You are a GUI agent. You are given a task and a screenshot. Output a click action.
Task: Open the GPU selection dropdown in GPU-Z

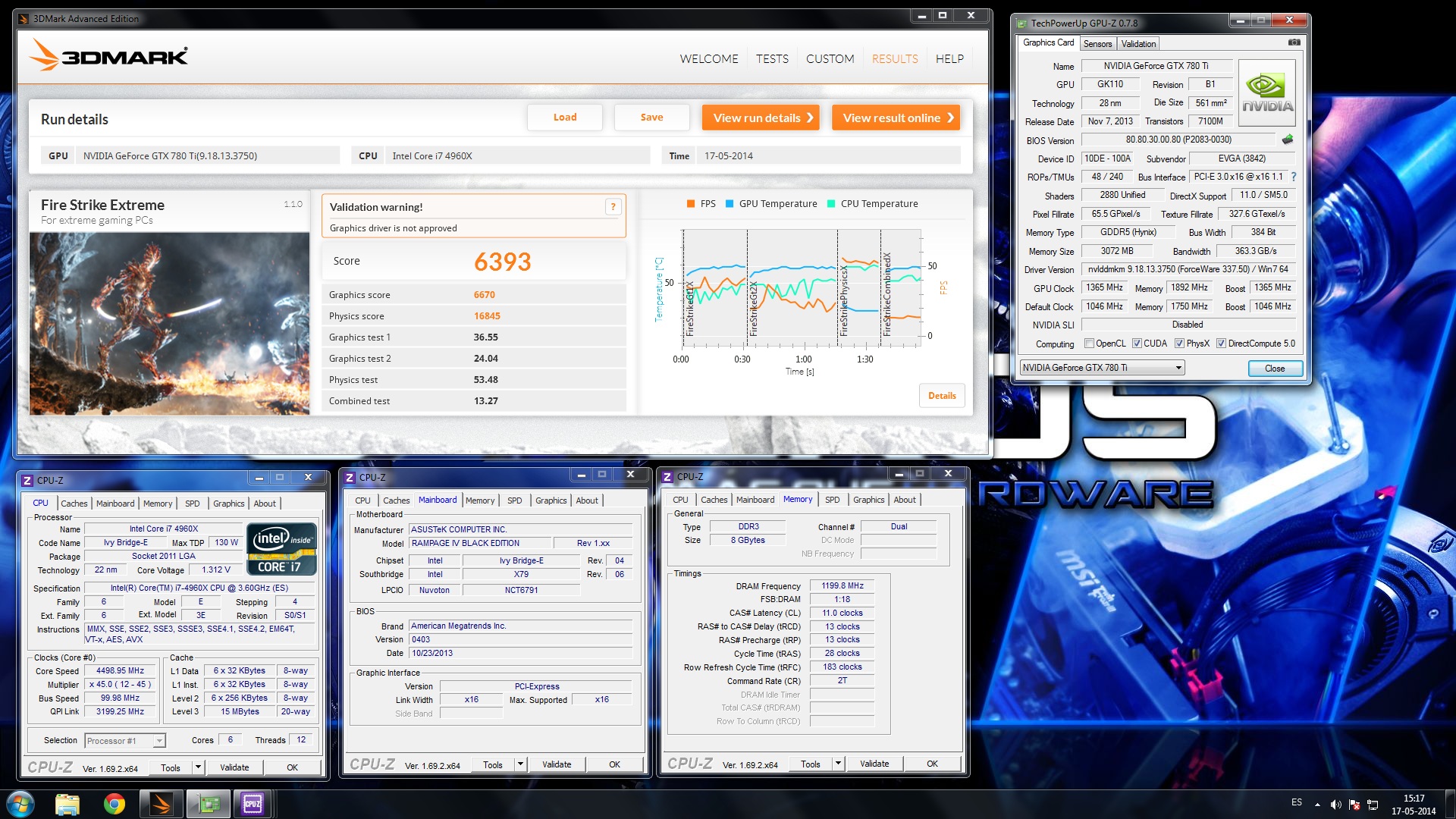coord(1102,368)
